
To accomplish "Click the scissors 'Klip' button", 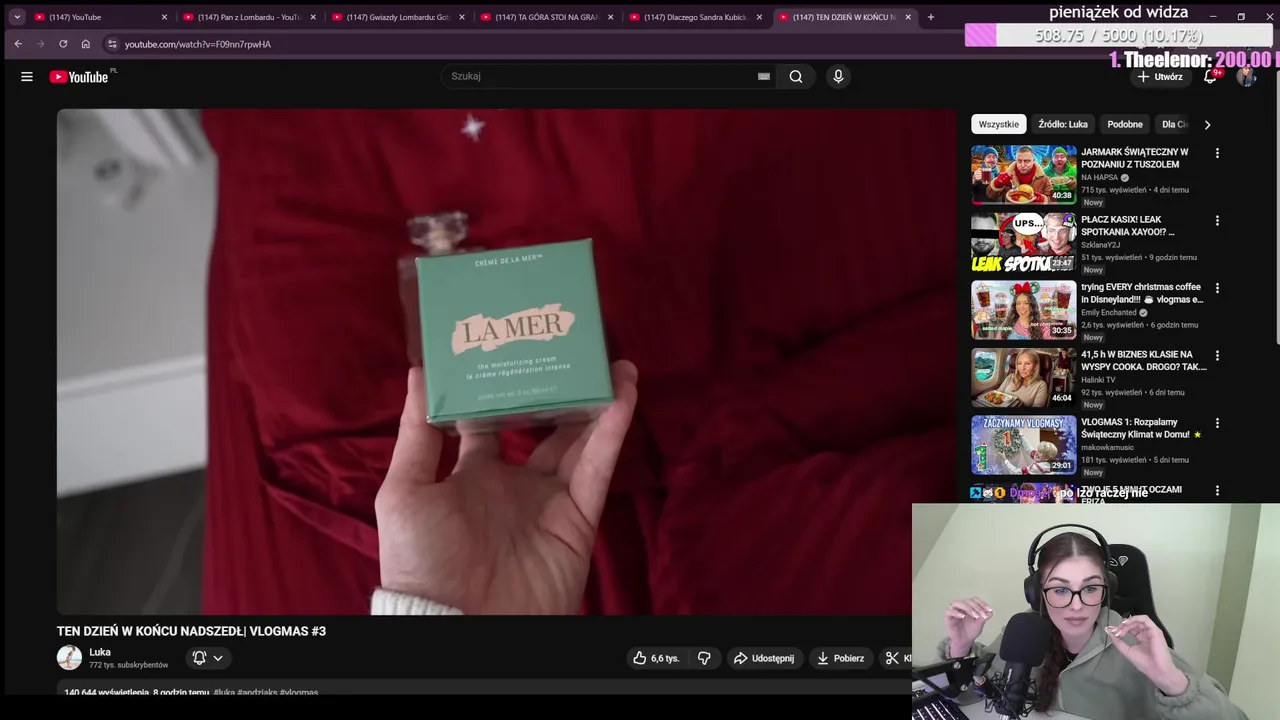I will point(896,658).
